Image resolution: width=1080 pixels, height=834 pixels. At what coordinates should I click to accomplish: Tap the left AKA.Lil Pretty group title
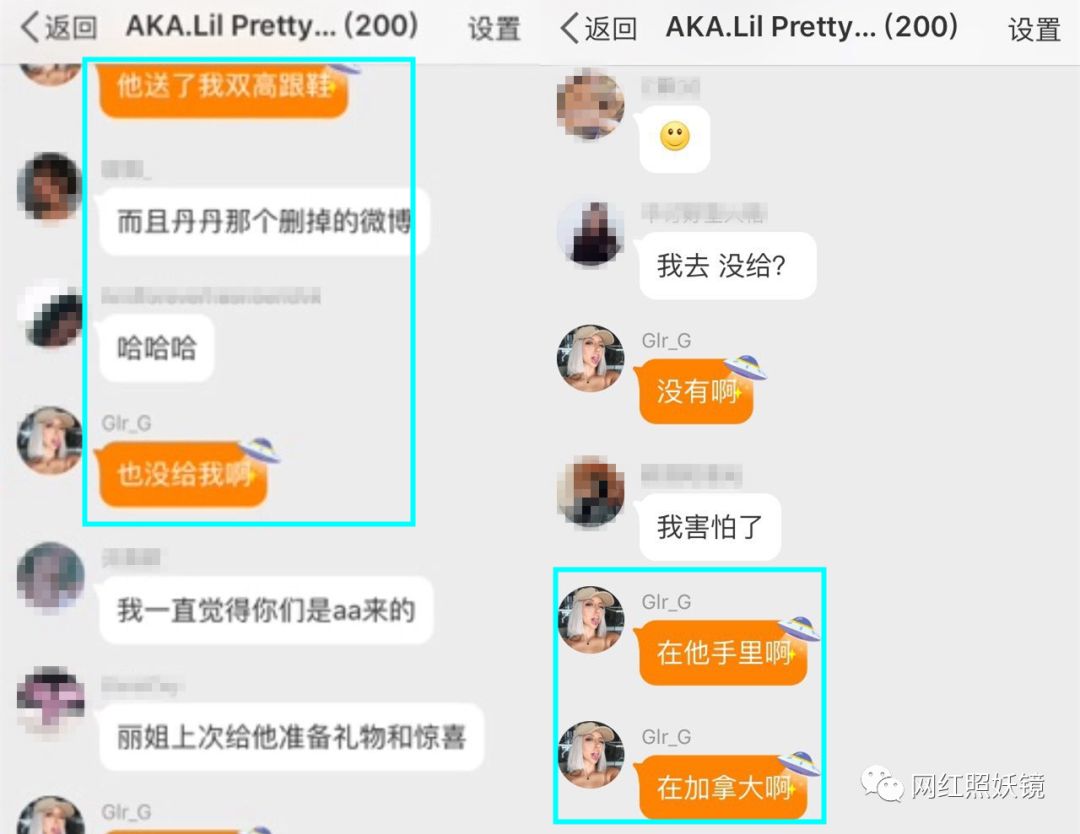tap(271, 26)
